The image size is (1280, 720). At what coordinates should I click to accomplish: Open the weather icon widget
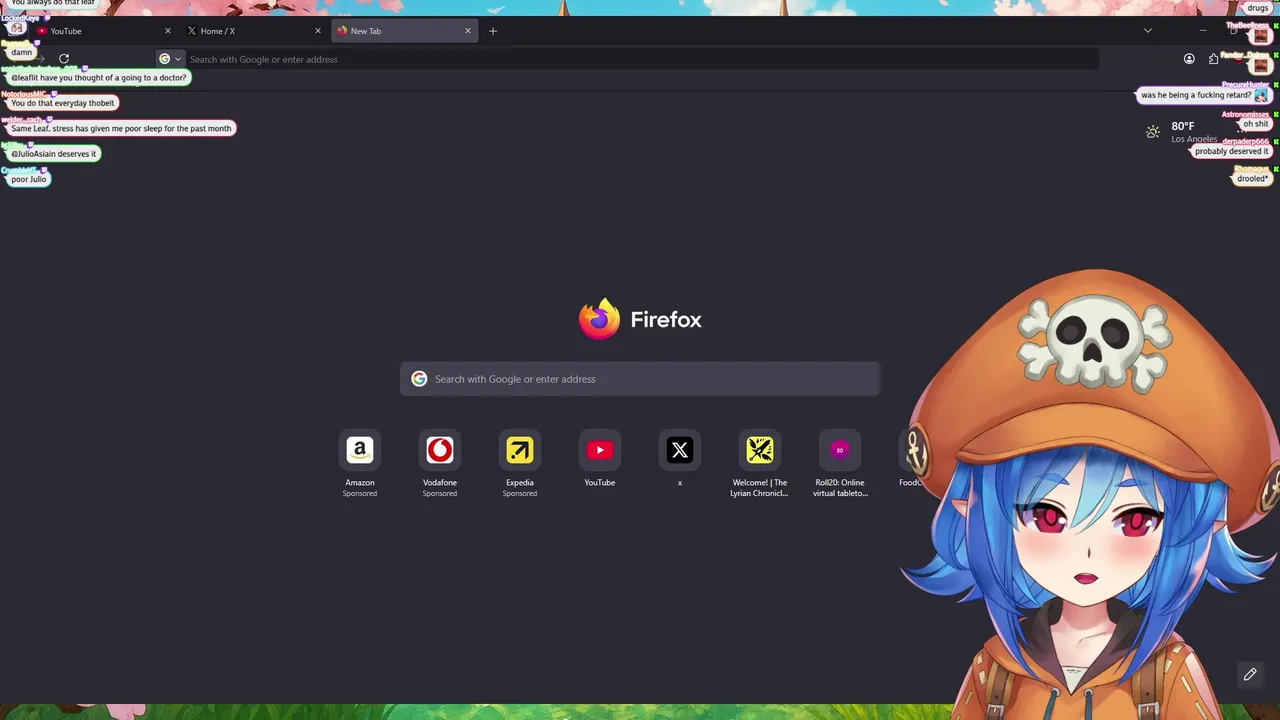click(1153, 131)
